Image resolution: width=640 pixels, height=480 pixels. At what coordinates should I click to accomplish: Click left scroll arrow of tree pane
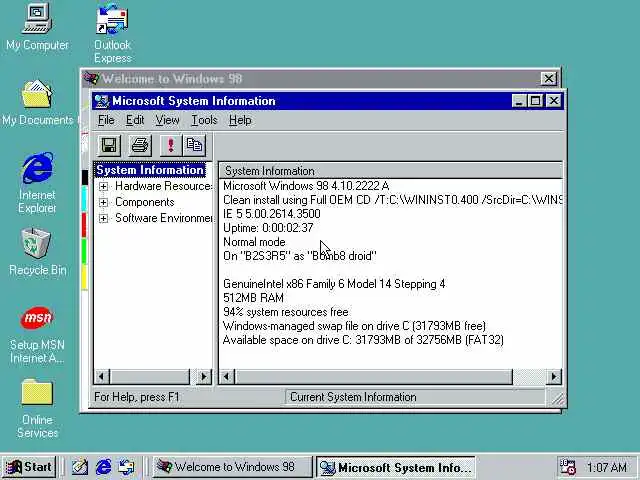pos(102,376)
